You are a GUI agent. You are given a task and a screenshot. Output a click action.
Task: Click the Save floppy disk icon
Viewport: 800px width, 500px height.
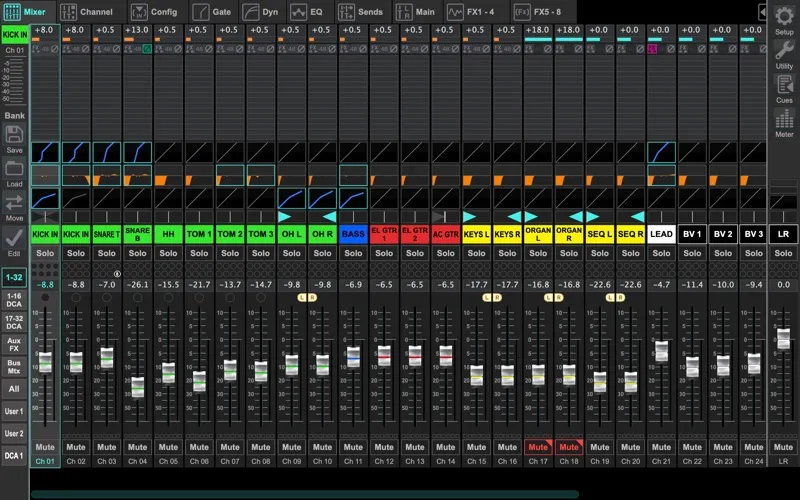pyautogui.click(x=14, y=135)
